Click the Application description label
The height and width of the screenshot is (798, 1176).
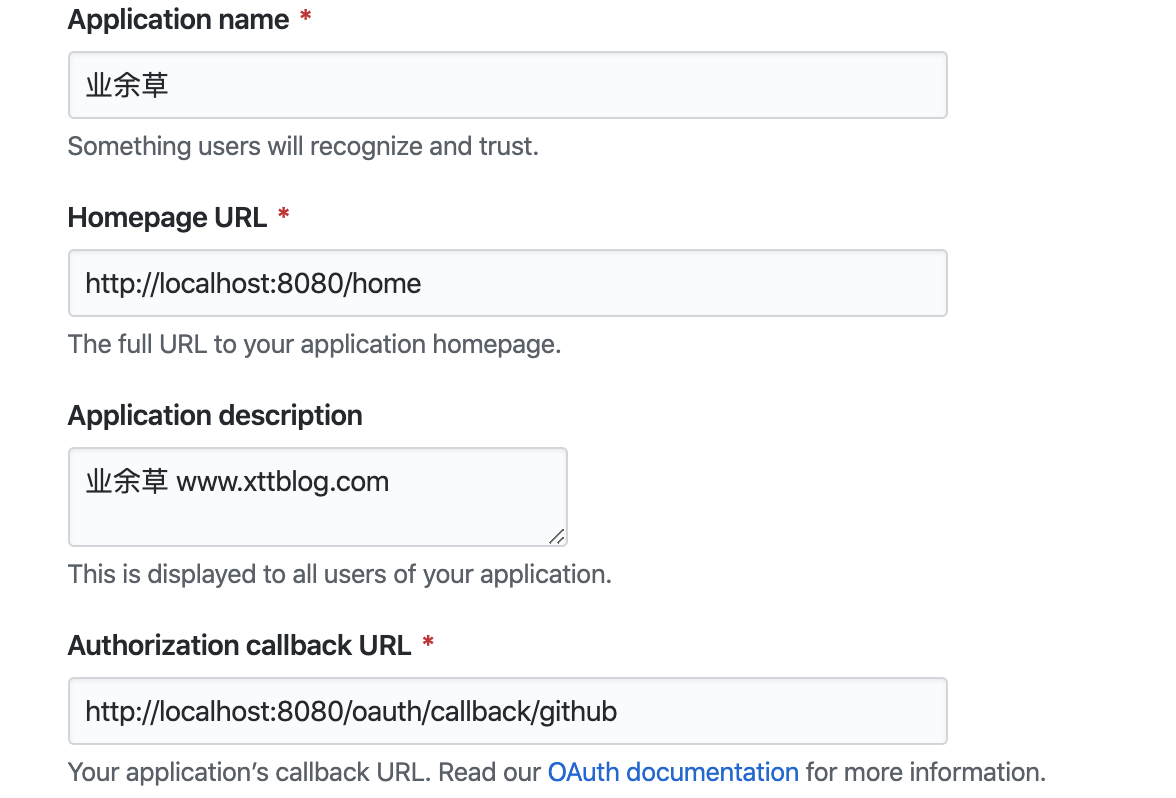pos(215,416)
